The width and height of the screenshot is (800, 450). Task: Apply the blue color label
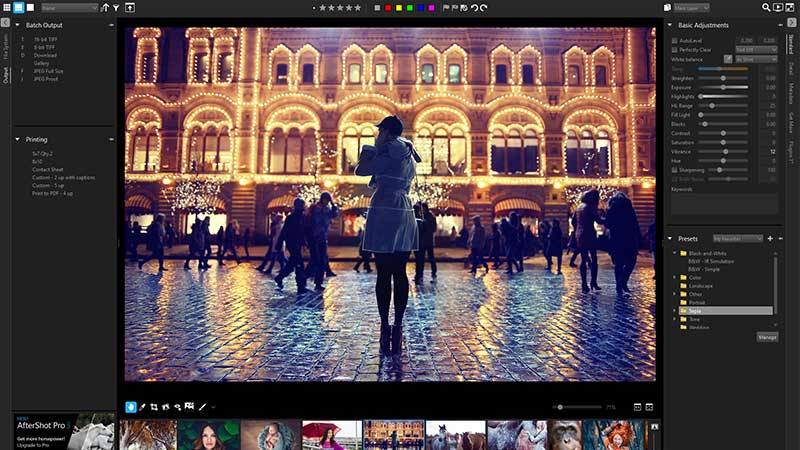coord(421,8)
